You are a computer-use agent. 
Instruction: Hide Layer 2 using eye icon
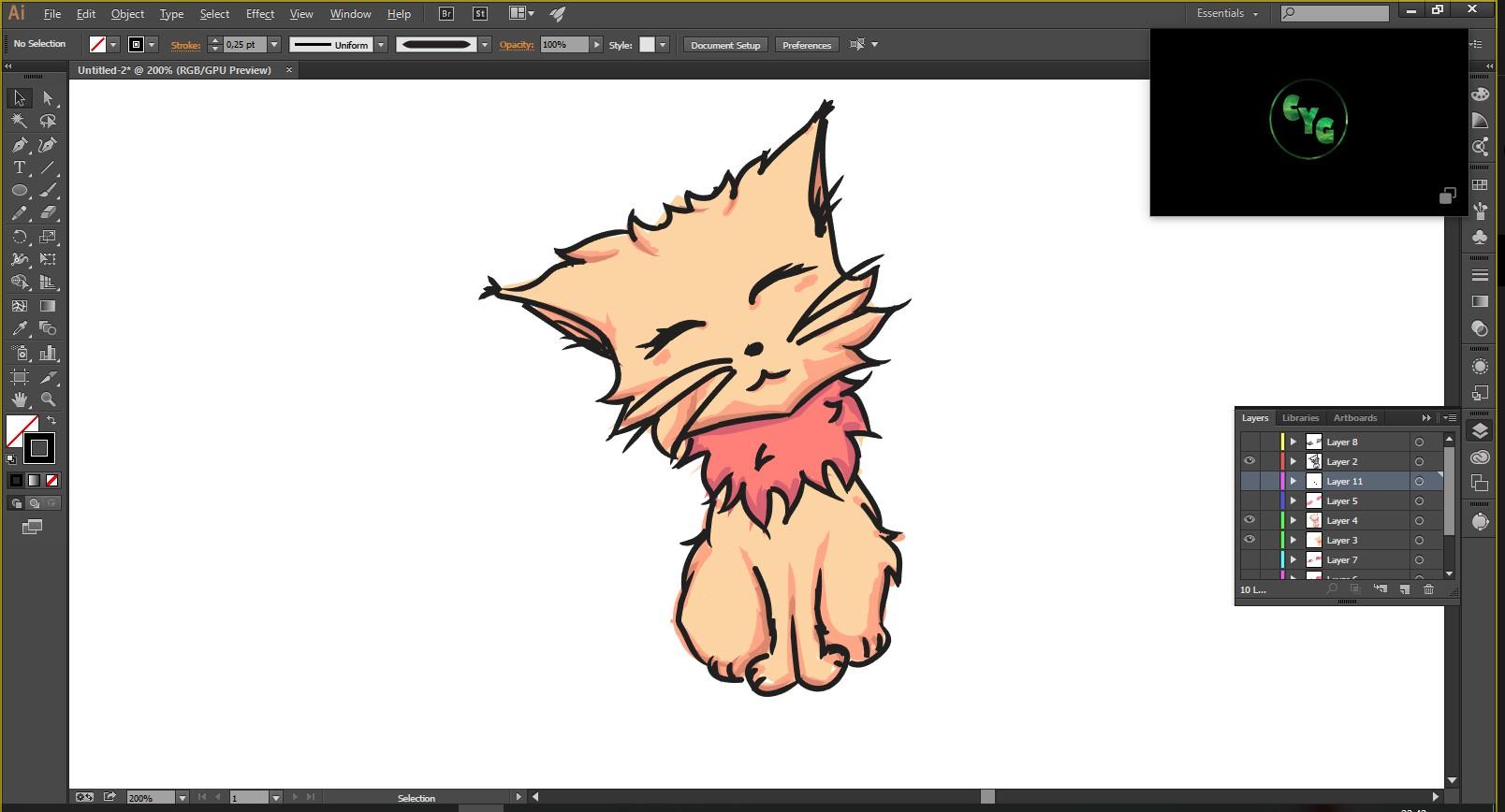[1249, 461]
